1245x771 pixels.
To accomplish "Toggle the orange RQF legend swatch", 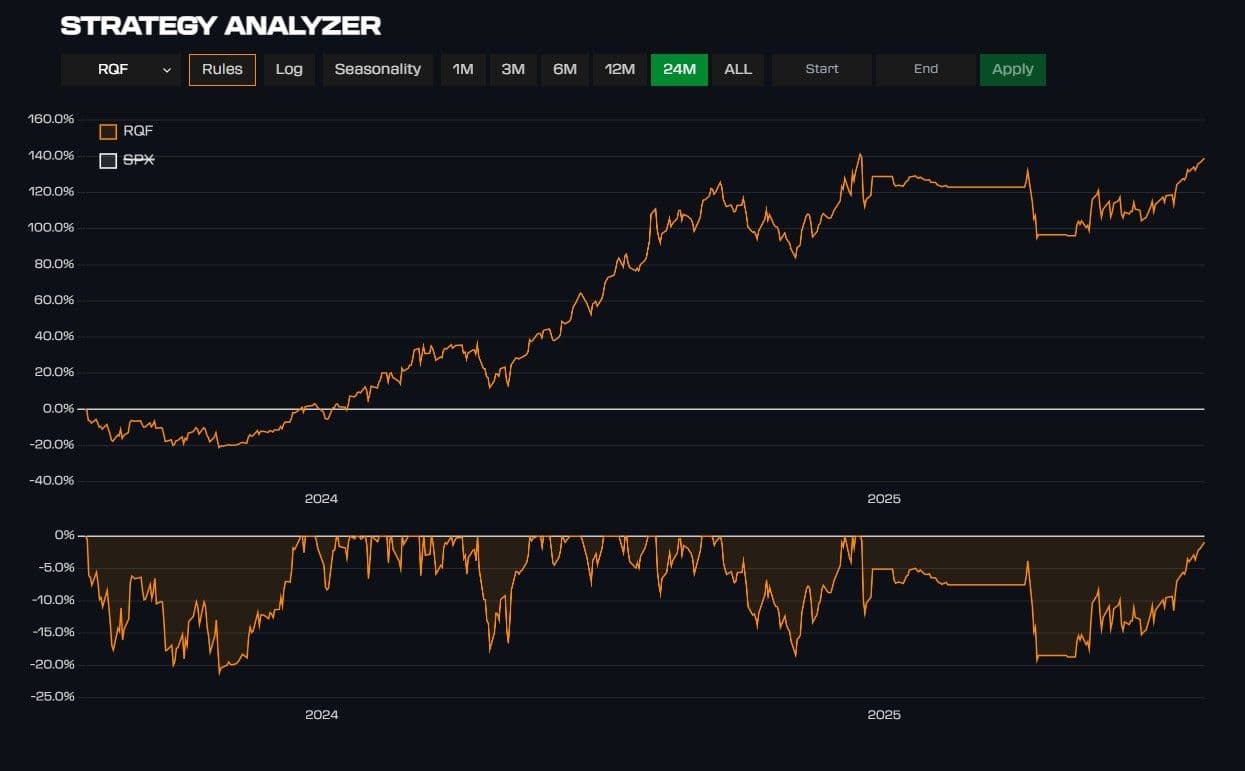I will coord(108,131).
